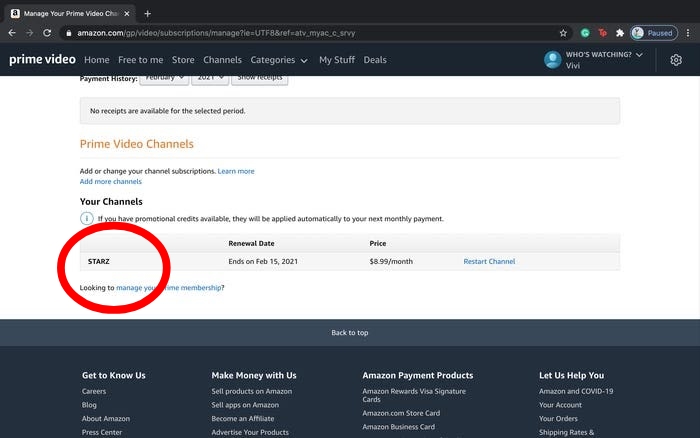The width and height of the screenshot is (700, 438).
Task: Expand the Categories dropdown
Action: (x=279, y=60)
